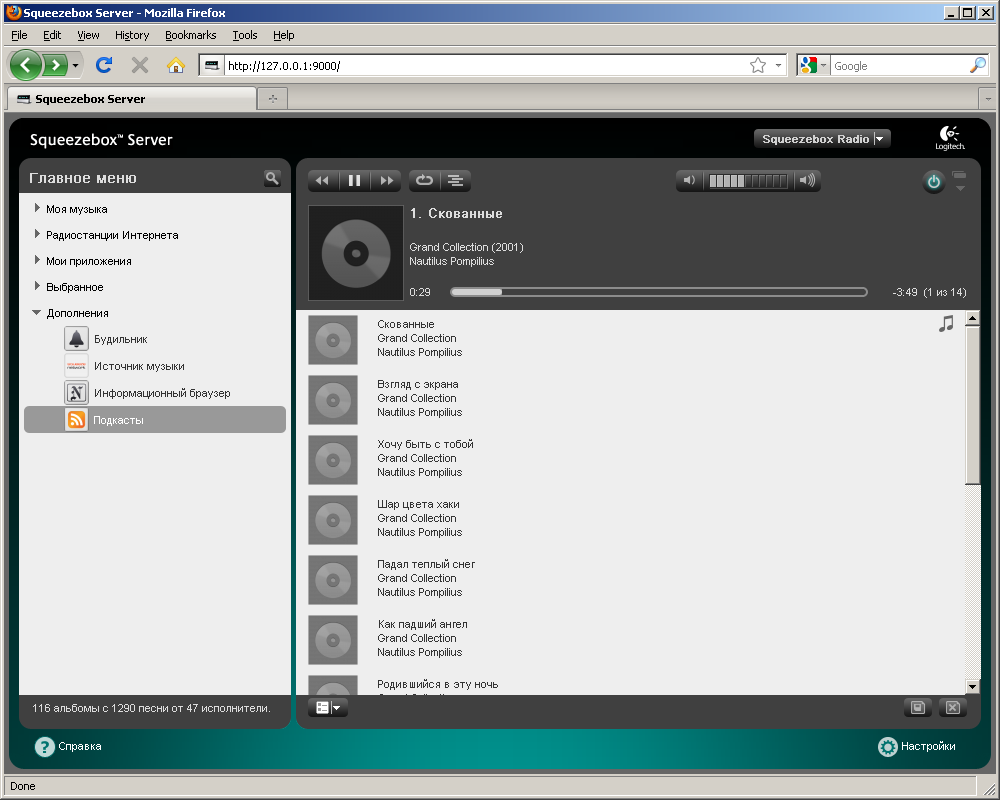The width and height of the screenshot is (1000, 800).
Task: Collapse the now-playing panel arrow
Action: tap(960, 188)
